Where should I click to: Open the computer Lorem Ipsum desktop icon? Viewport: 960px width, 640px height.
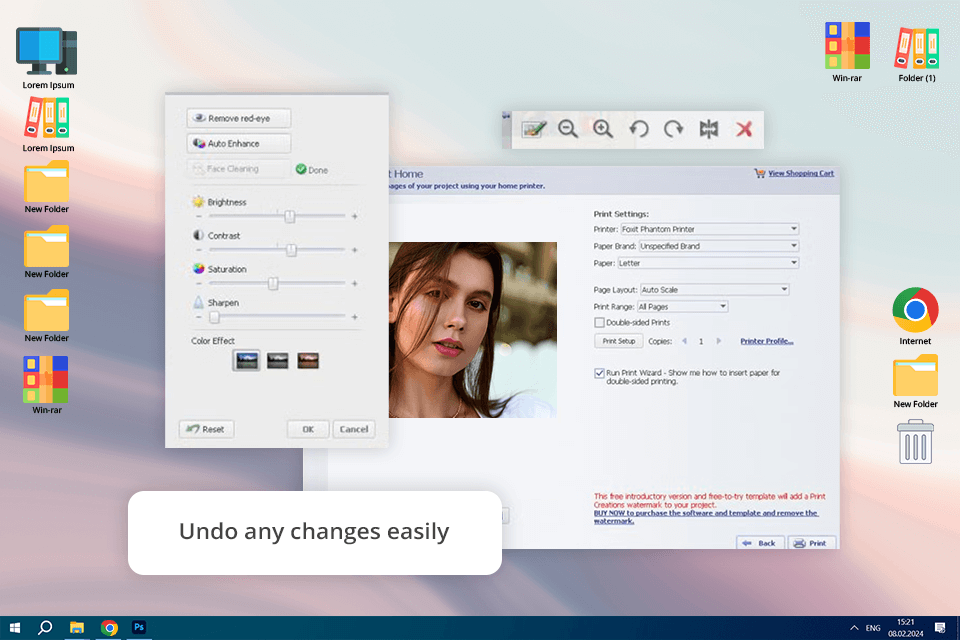[48, 58]
